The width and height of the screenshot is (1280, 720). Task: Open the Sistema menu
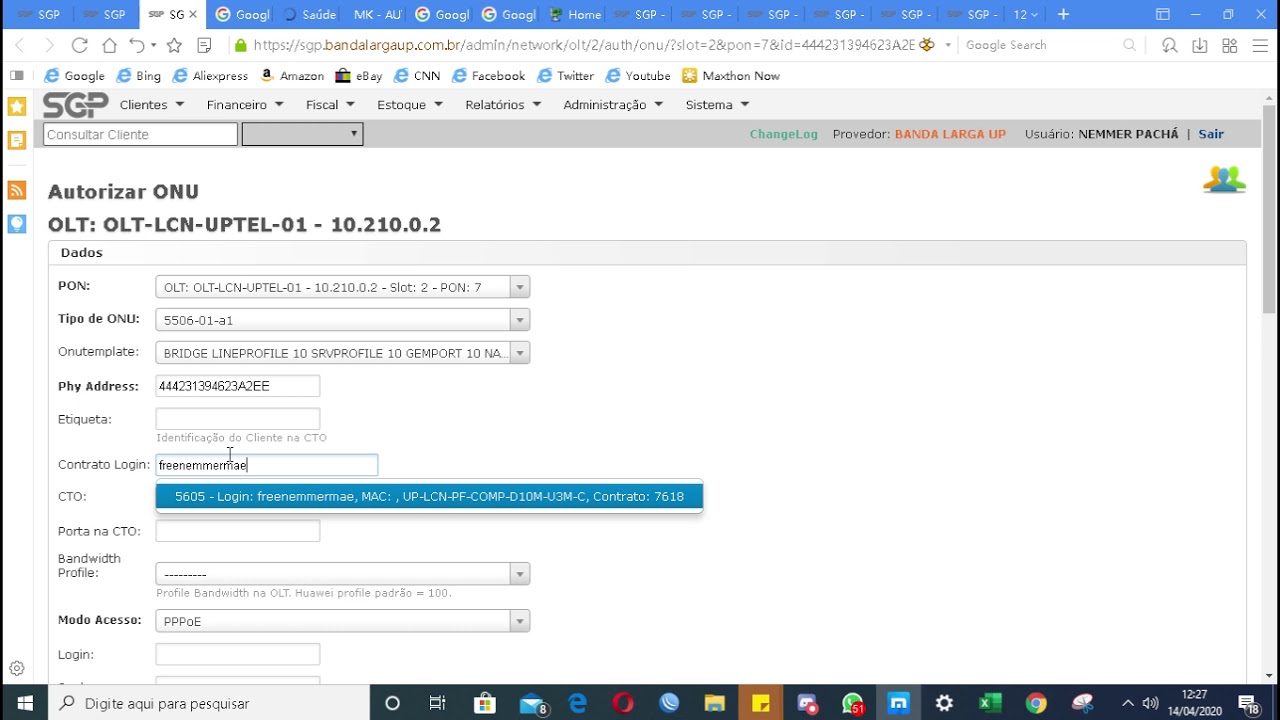pyautogui.click(x=717, y=105)
